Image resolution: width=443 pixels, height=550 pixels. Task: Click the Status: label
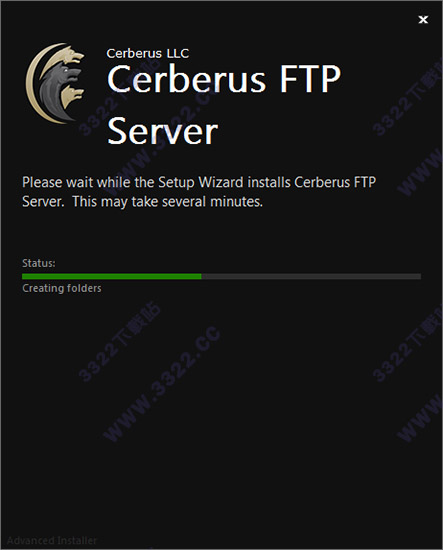[39, 263]
